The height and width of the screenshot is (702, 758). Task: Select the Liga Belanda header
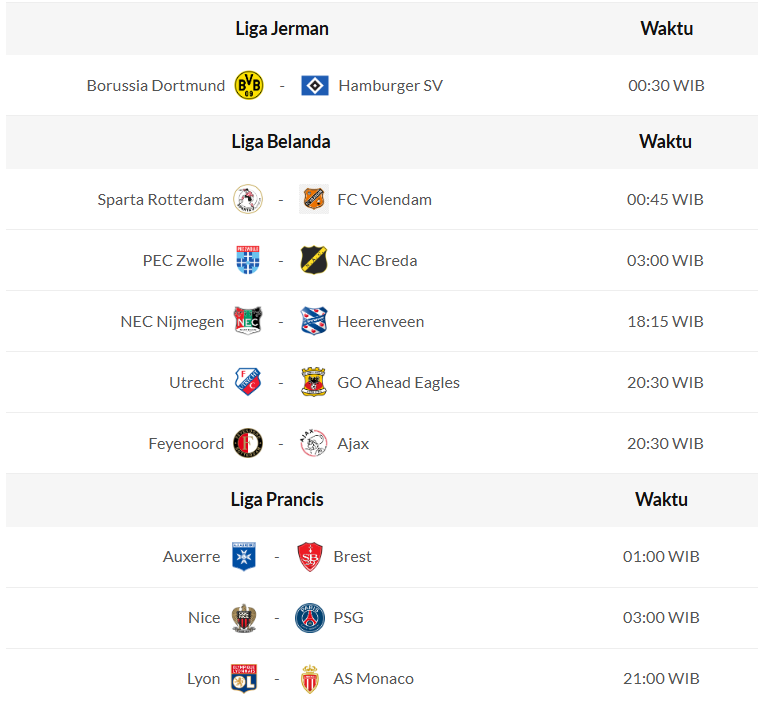(x=281, y=141)
